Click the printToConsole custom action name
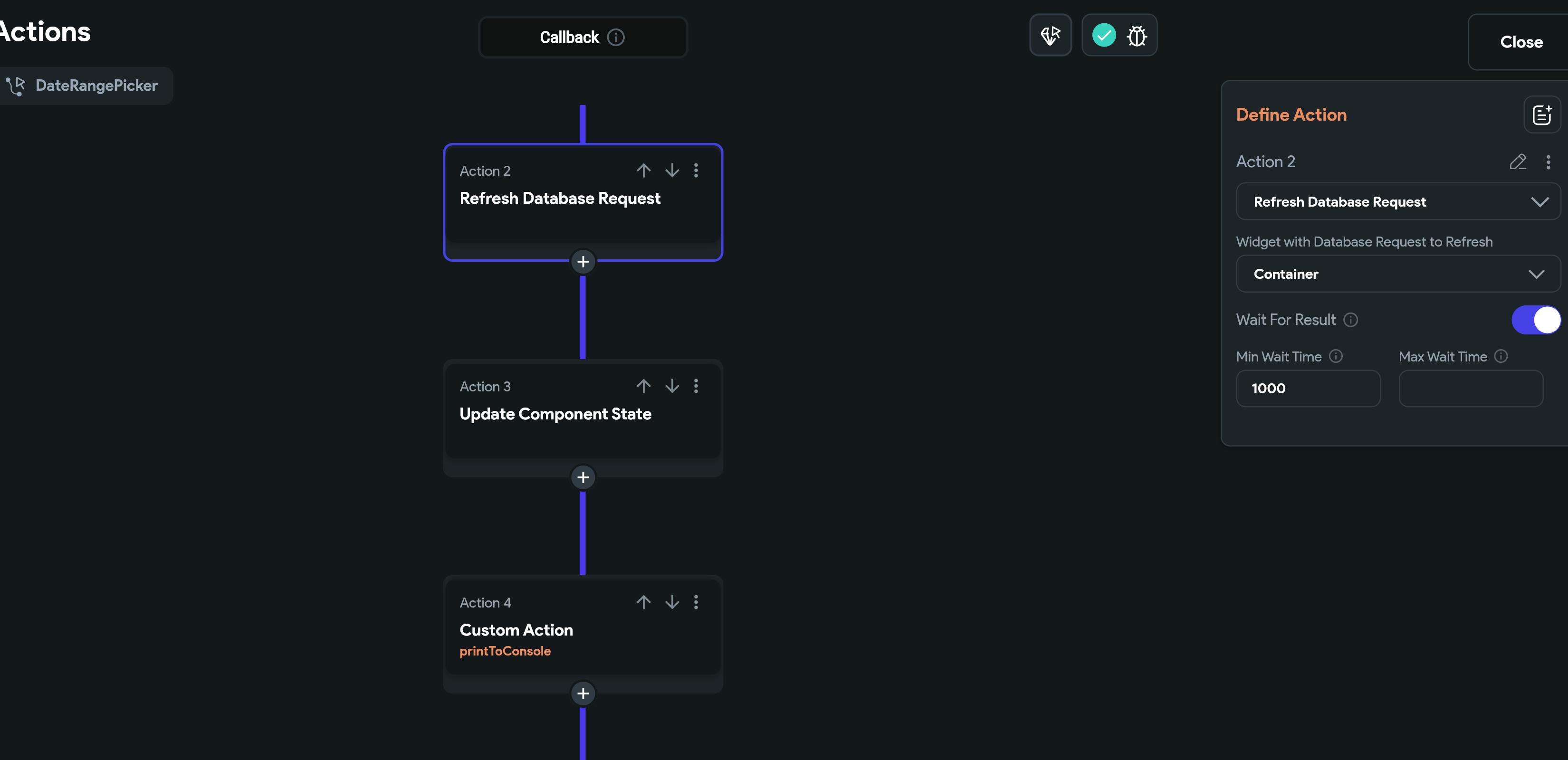1568x760 pixels. click(x=505, y=651)
